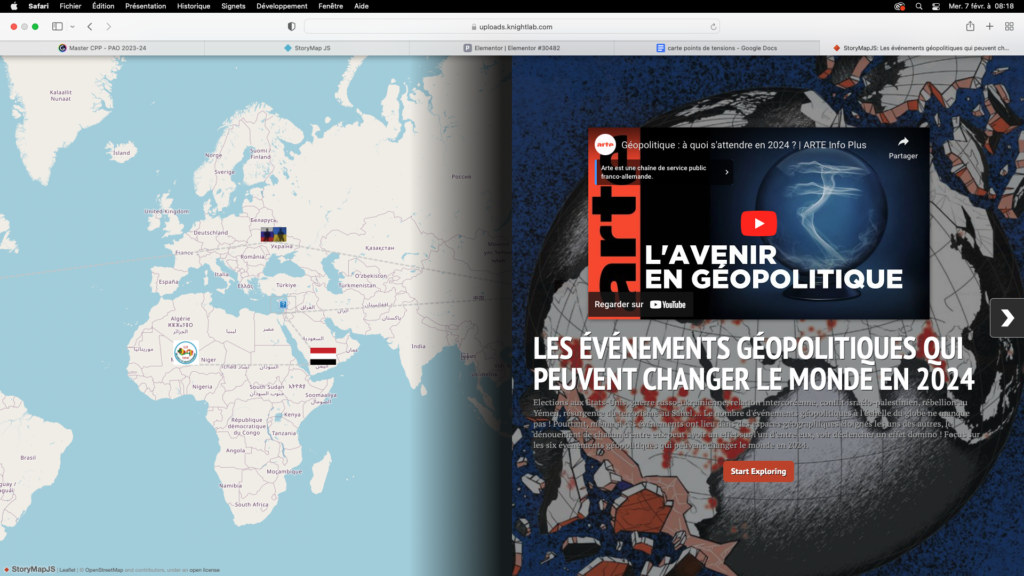Screen dimensions: 1024x576
Task: Open the StoryMapJS footer link
Action: coord(29,569)
